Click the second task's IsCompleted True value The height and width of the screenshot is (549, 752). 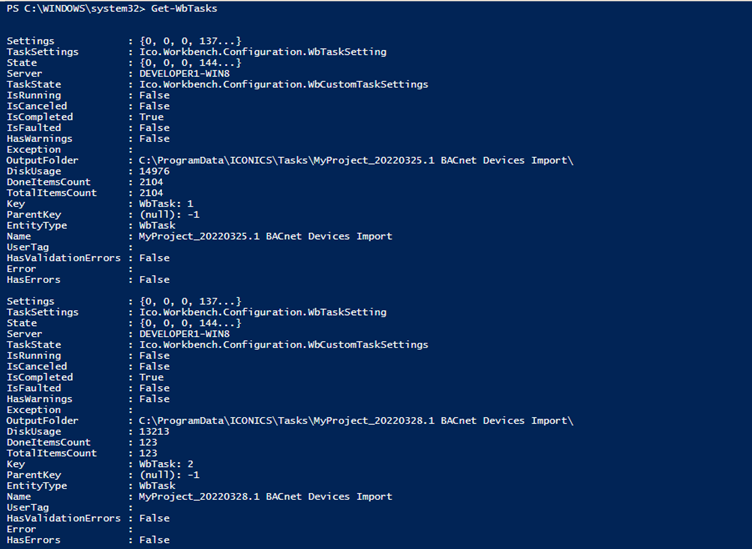click(151, 377)
